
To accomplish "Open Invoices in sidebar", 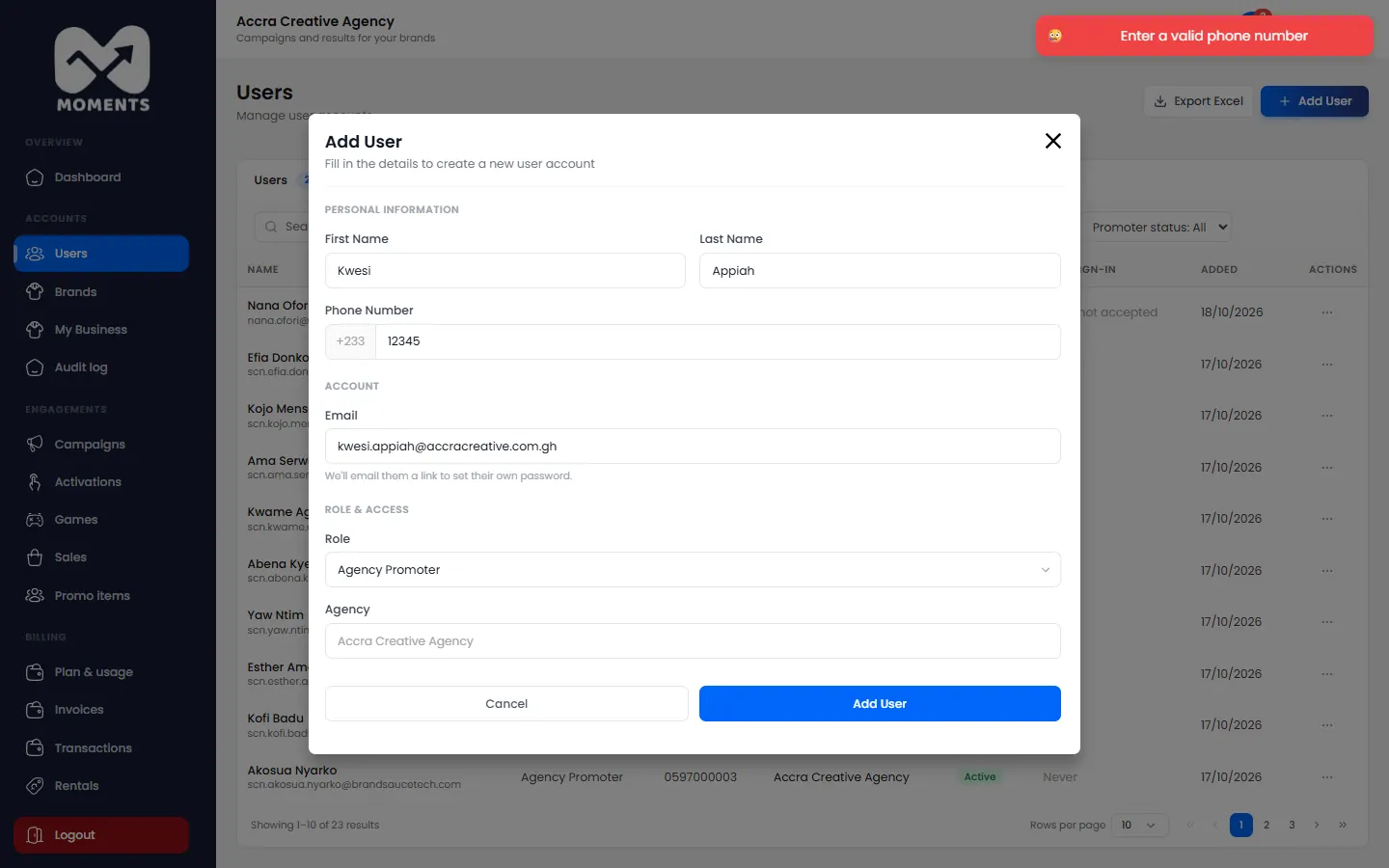I will coord(101,710).
